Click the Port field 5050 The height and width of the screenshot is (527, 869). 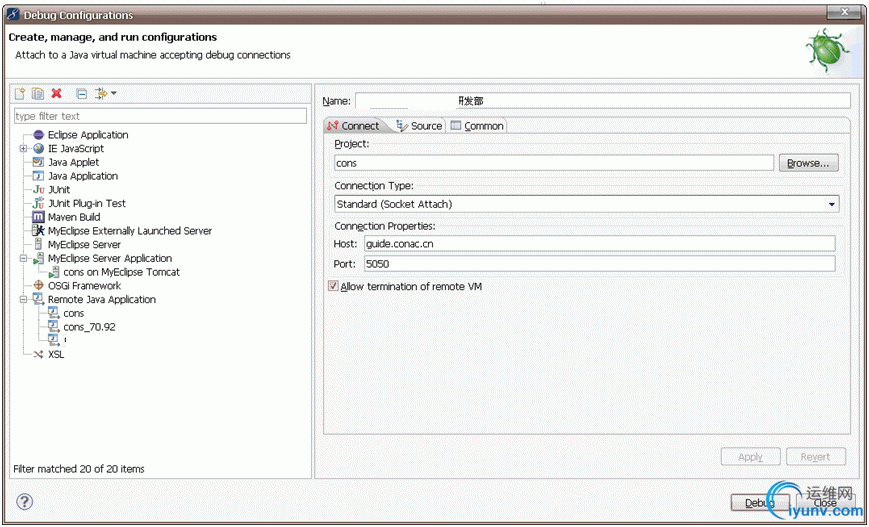(x=599, y=264)
